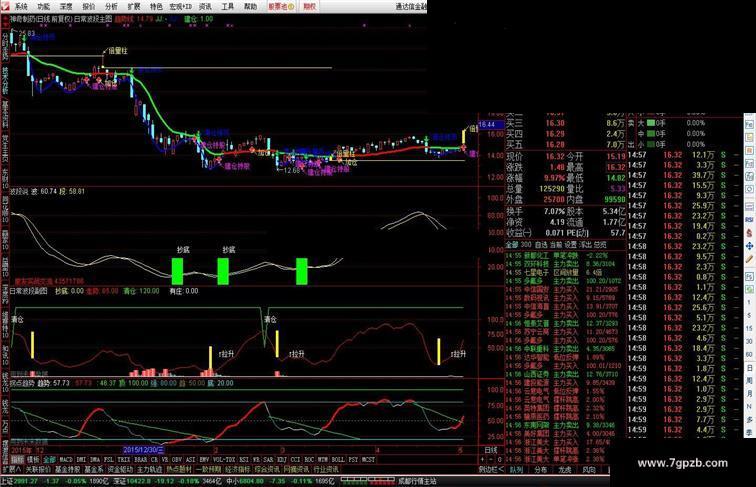Click the 期权 button in top bar
The width and height of the screenshot is (756, 487).
pos(309,6)
